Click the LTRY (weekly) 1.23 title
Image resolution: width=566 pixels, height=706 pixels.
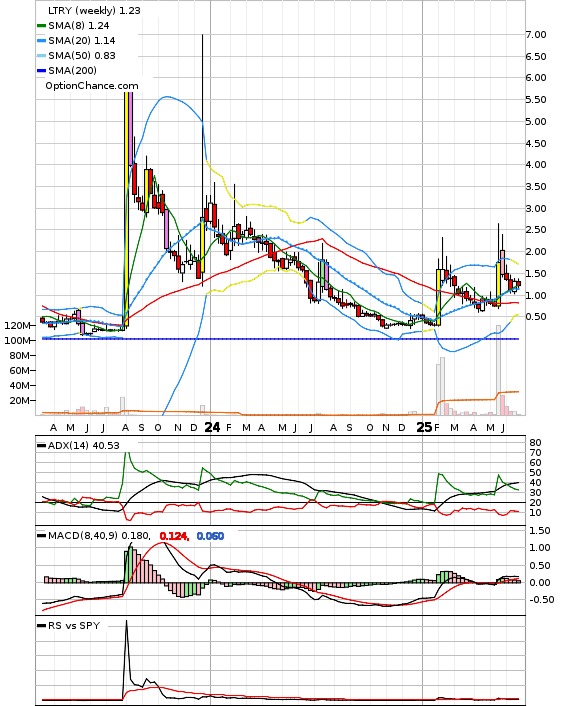click(94, 10)
